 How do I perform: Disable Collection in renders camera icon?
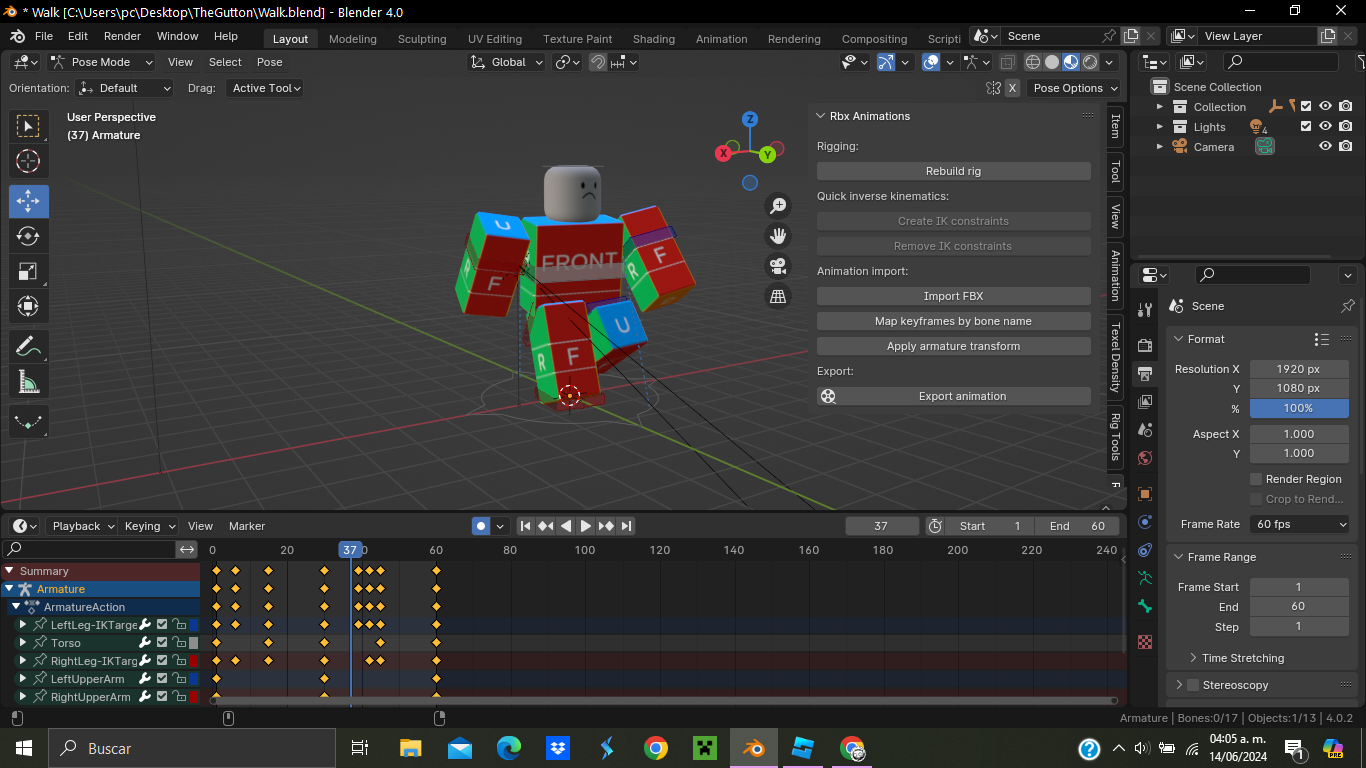tap(1346, 107)
